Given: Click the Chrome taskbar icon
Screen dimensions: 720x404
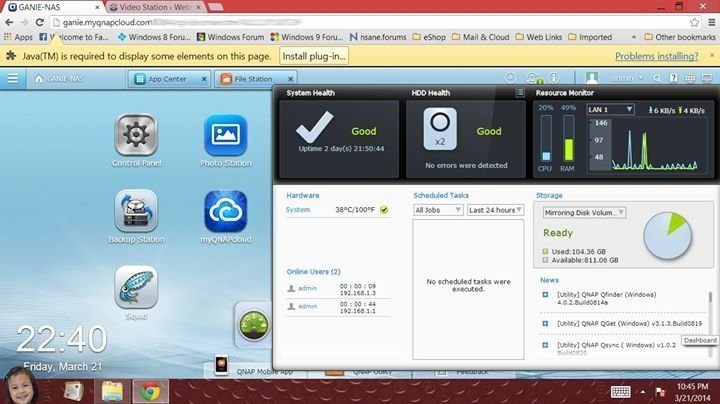Looking at the screenshot, I should coord(150,392).
